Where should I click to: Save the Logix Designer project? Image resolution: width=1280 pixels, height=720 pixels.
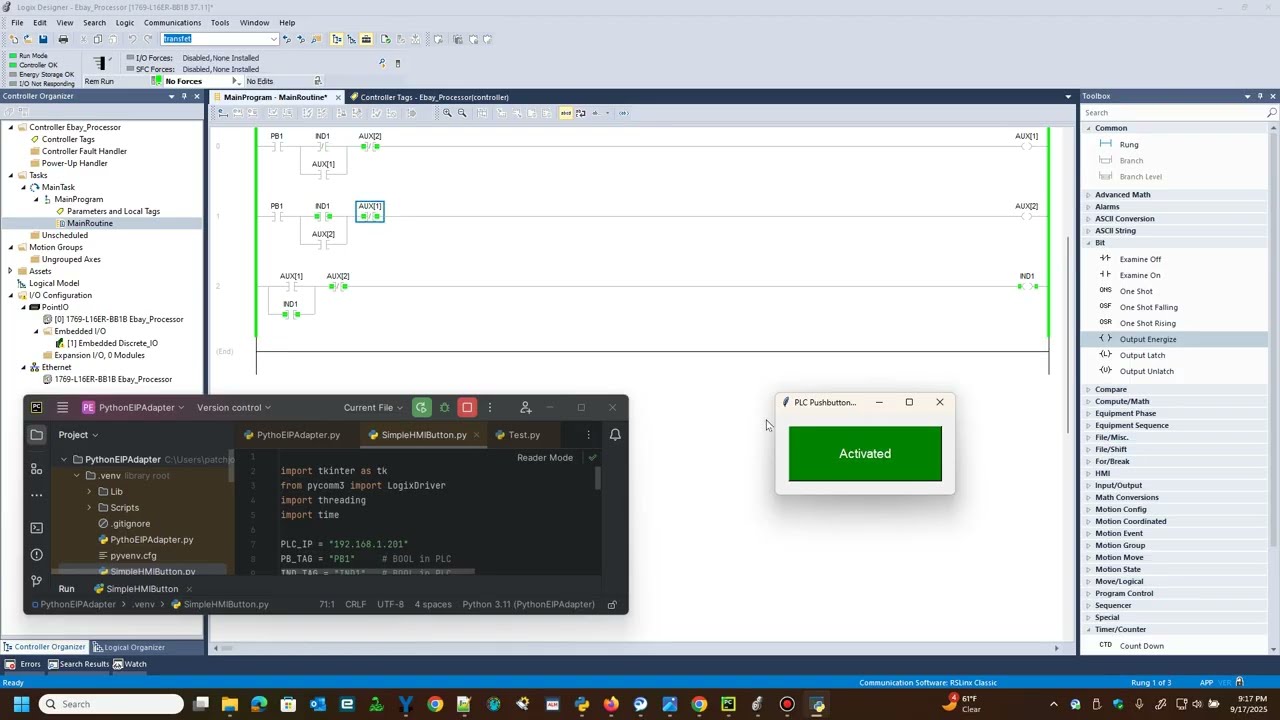click(x=42, y=39)
